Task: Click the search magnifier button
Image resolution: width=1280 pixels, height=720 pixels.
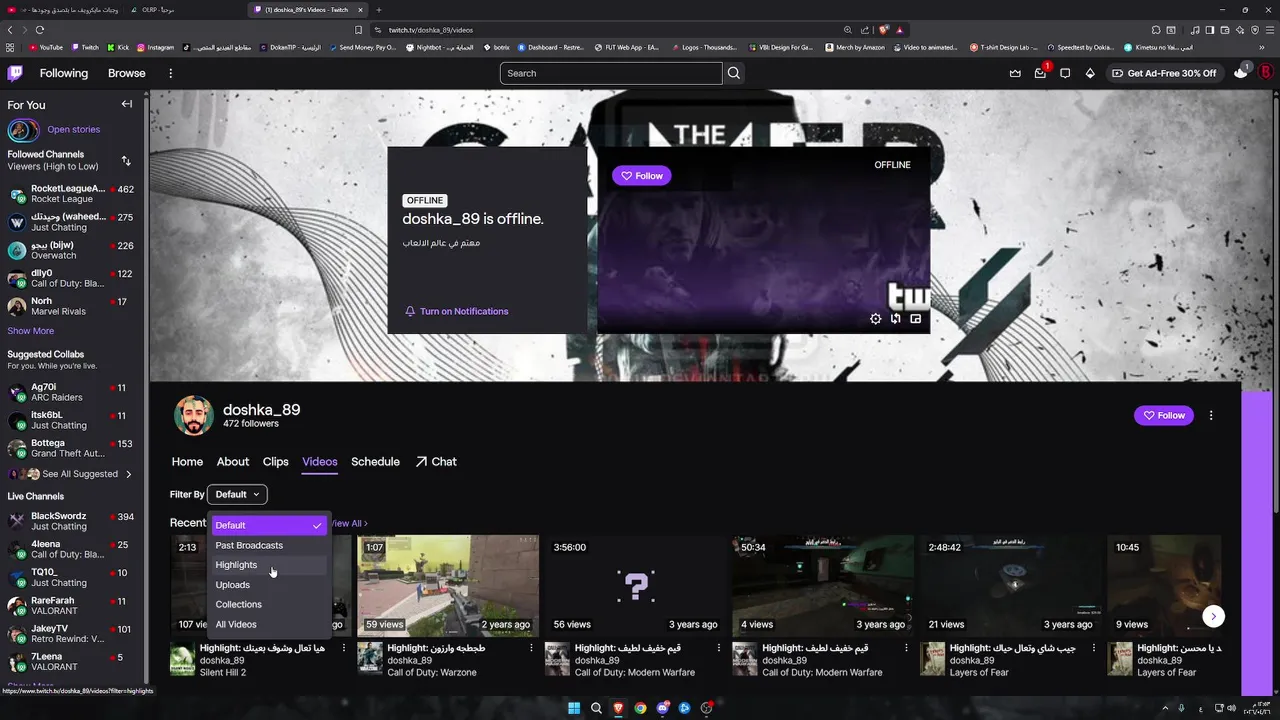Action: [734, 73]
